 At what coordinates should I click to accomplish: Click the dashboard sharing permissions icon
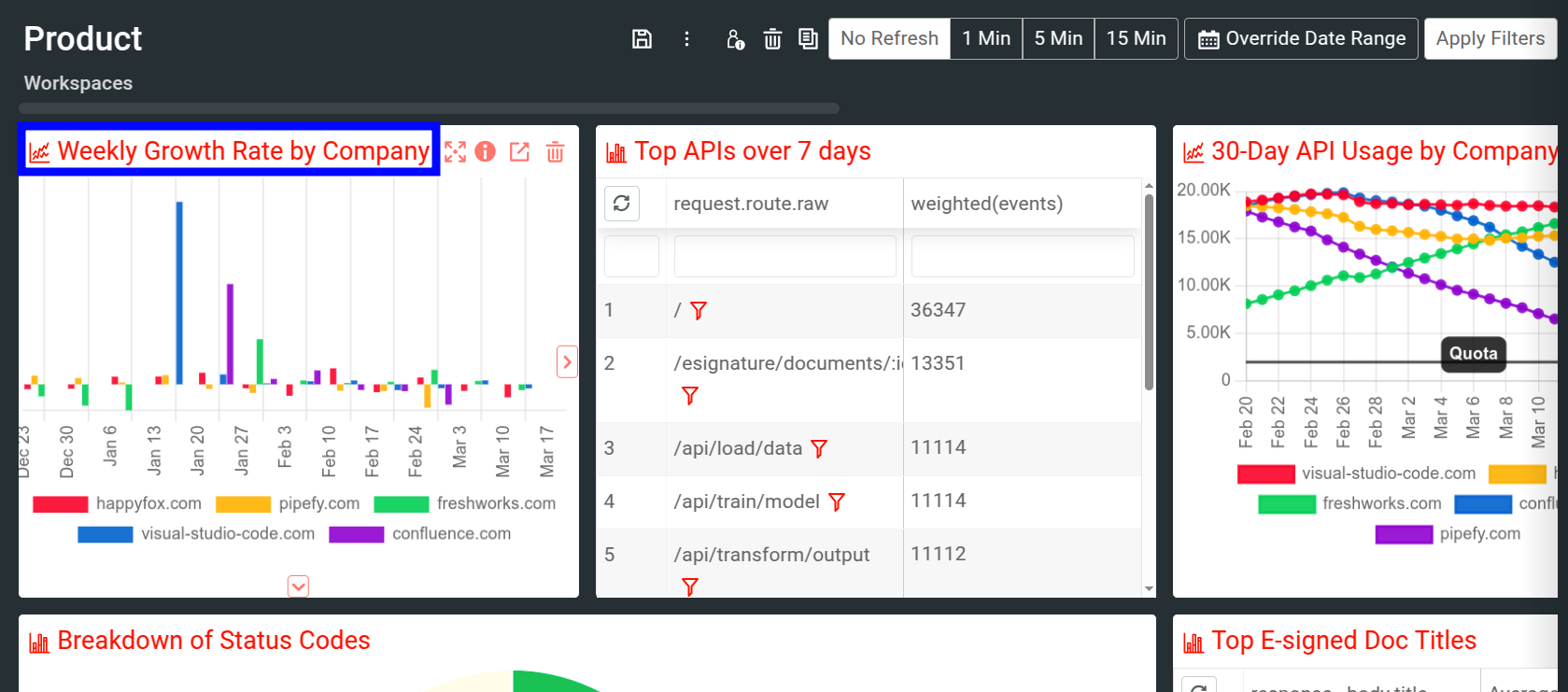tap(735, 39)
